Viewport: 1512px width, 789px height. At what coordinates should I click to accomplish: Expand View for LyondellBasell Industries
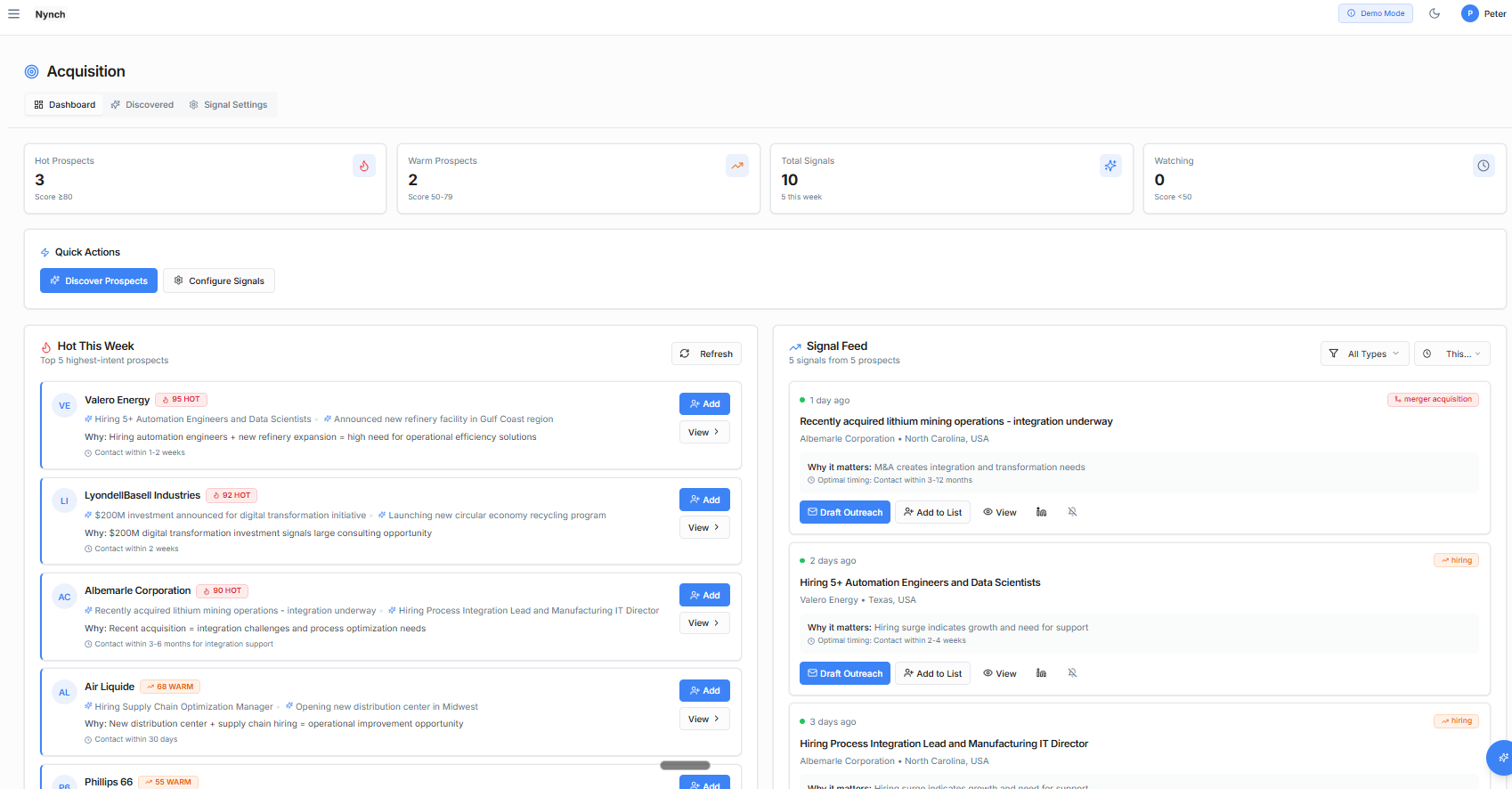[704, 527]
